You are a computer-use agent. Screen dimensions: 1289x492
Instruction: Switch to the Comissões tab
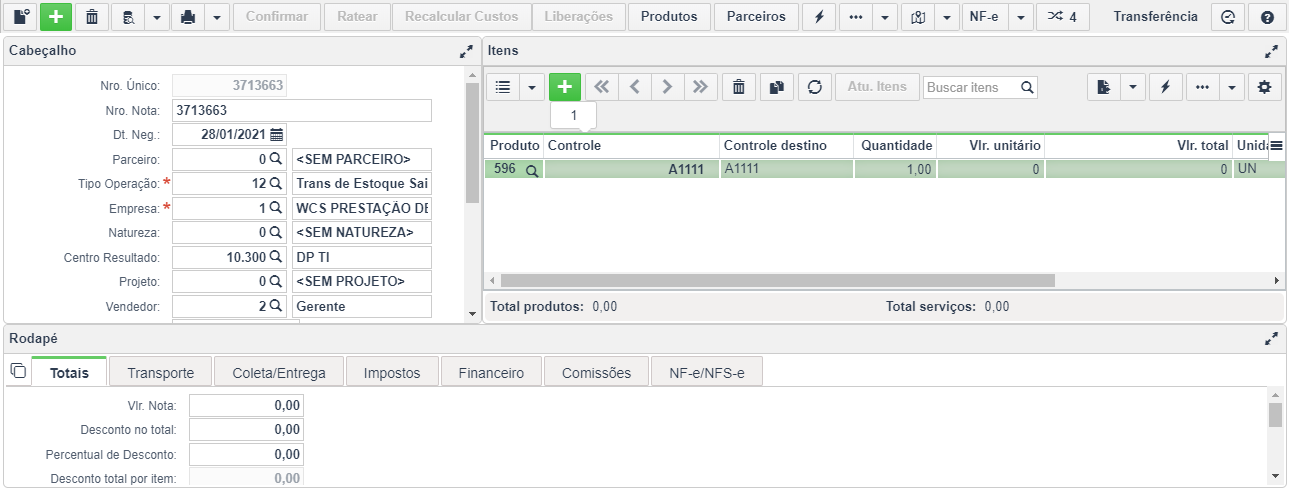tap(597, 373)
